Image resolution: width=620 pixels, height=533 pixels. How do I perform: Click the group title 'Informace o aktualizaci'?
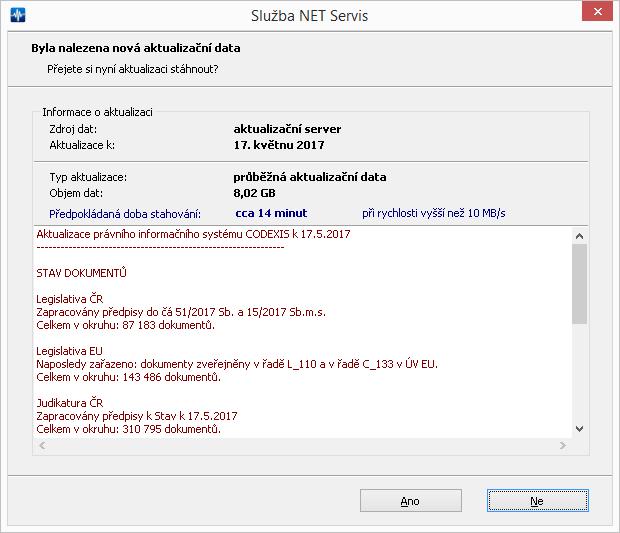pos(97,112)
